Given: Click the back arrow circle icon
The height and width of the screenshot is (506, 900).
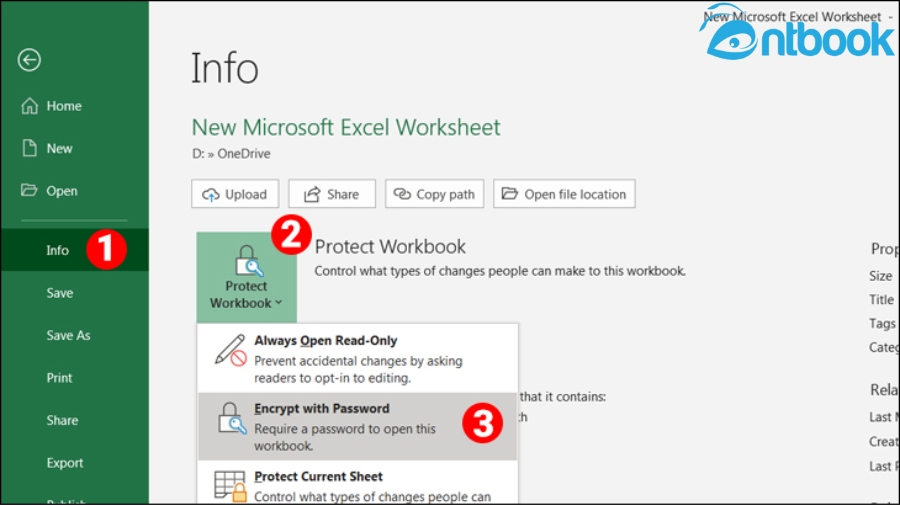Looking at the screenshot, I should (29, 60).
